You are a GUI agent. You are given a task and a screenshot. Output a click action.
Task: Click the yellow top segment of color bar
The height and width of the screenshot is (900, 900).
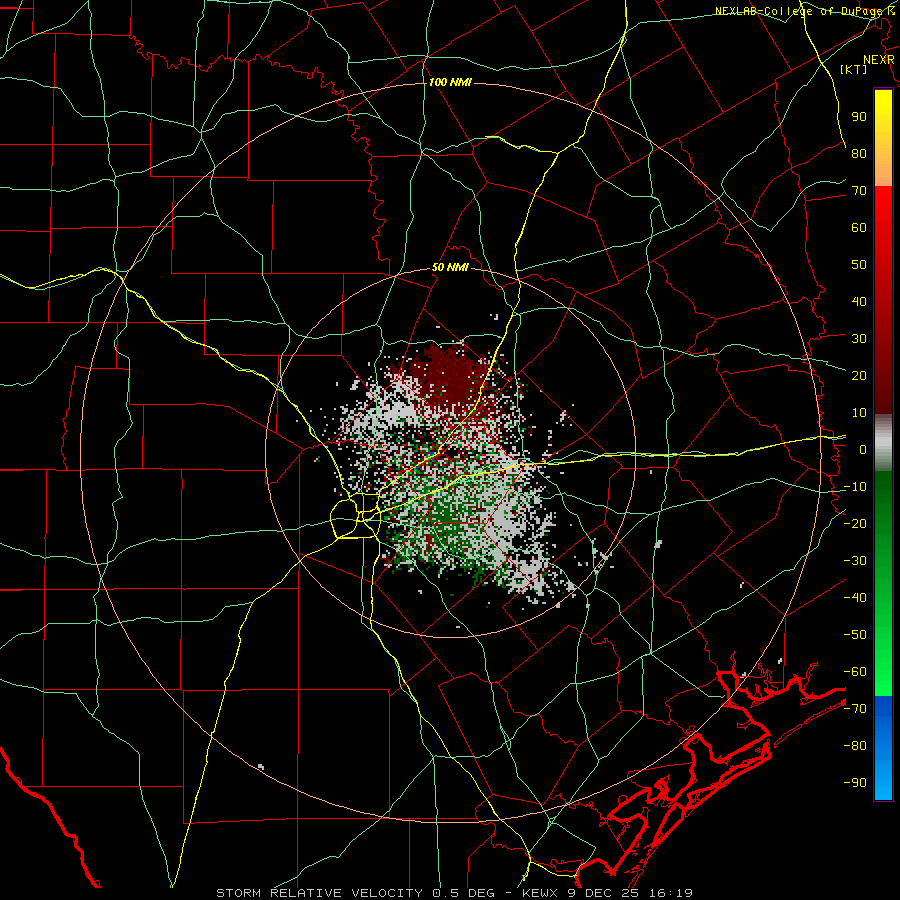click(x=883, y=138)
